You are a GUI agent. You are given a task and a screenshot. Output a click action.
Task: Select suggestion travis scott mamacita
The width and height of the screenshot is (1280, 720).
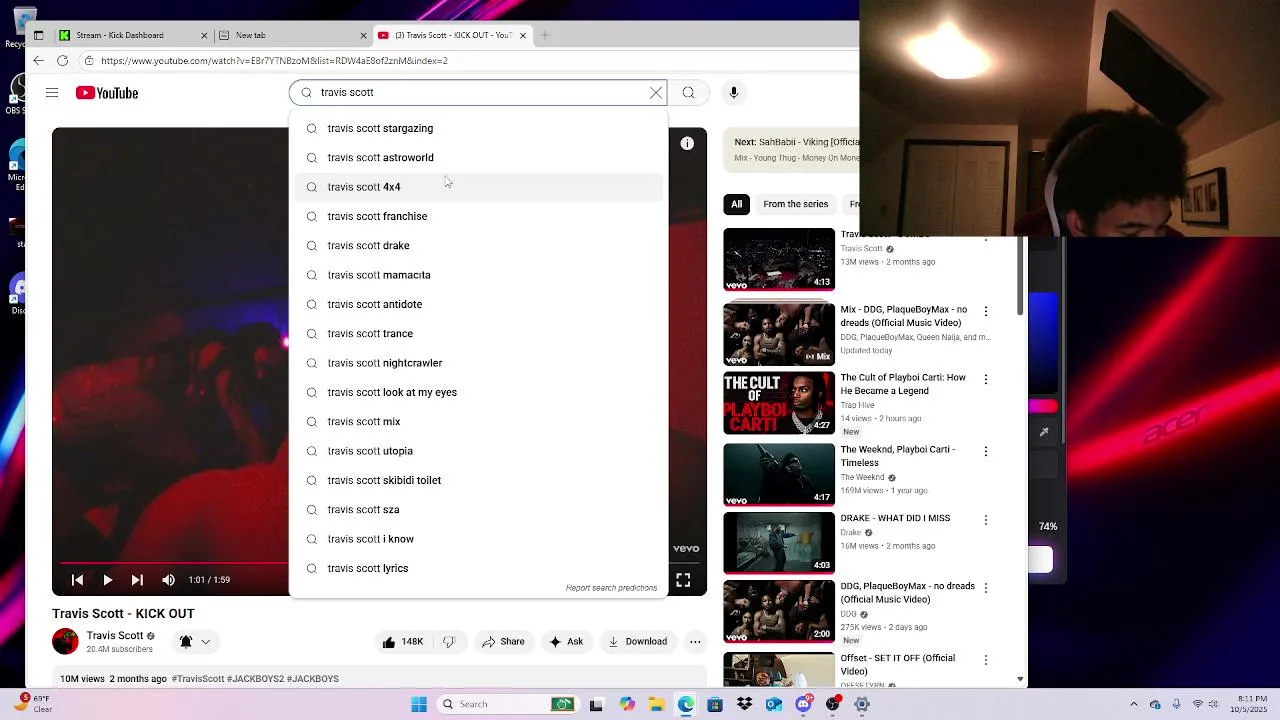point(480,275)
